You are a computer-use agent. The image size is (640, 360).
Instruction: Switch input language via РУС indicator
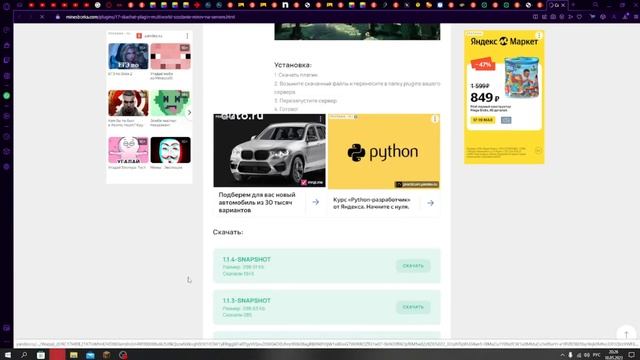click(x=597, y=355)
